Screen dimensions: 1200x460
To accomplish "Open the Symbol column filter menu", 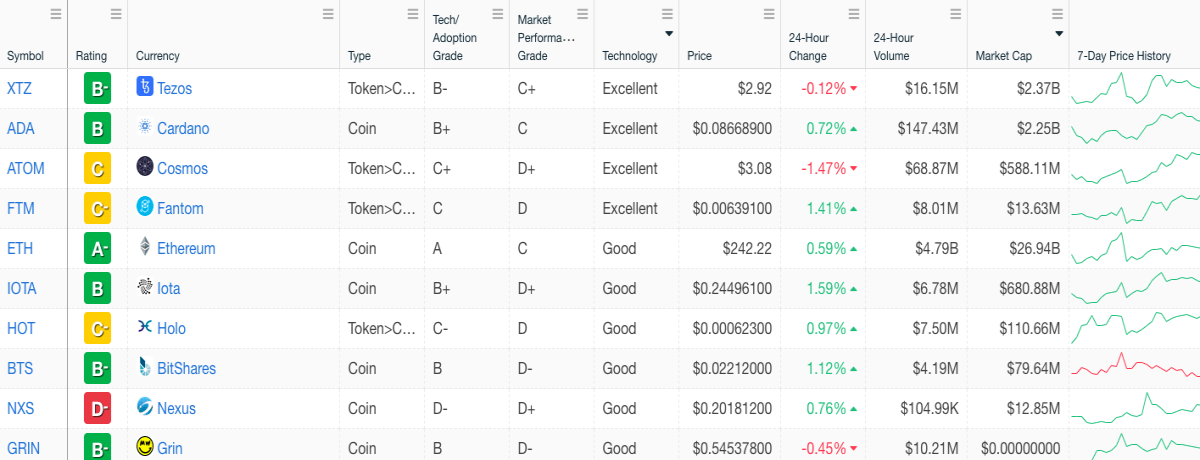I will 56,14.
